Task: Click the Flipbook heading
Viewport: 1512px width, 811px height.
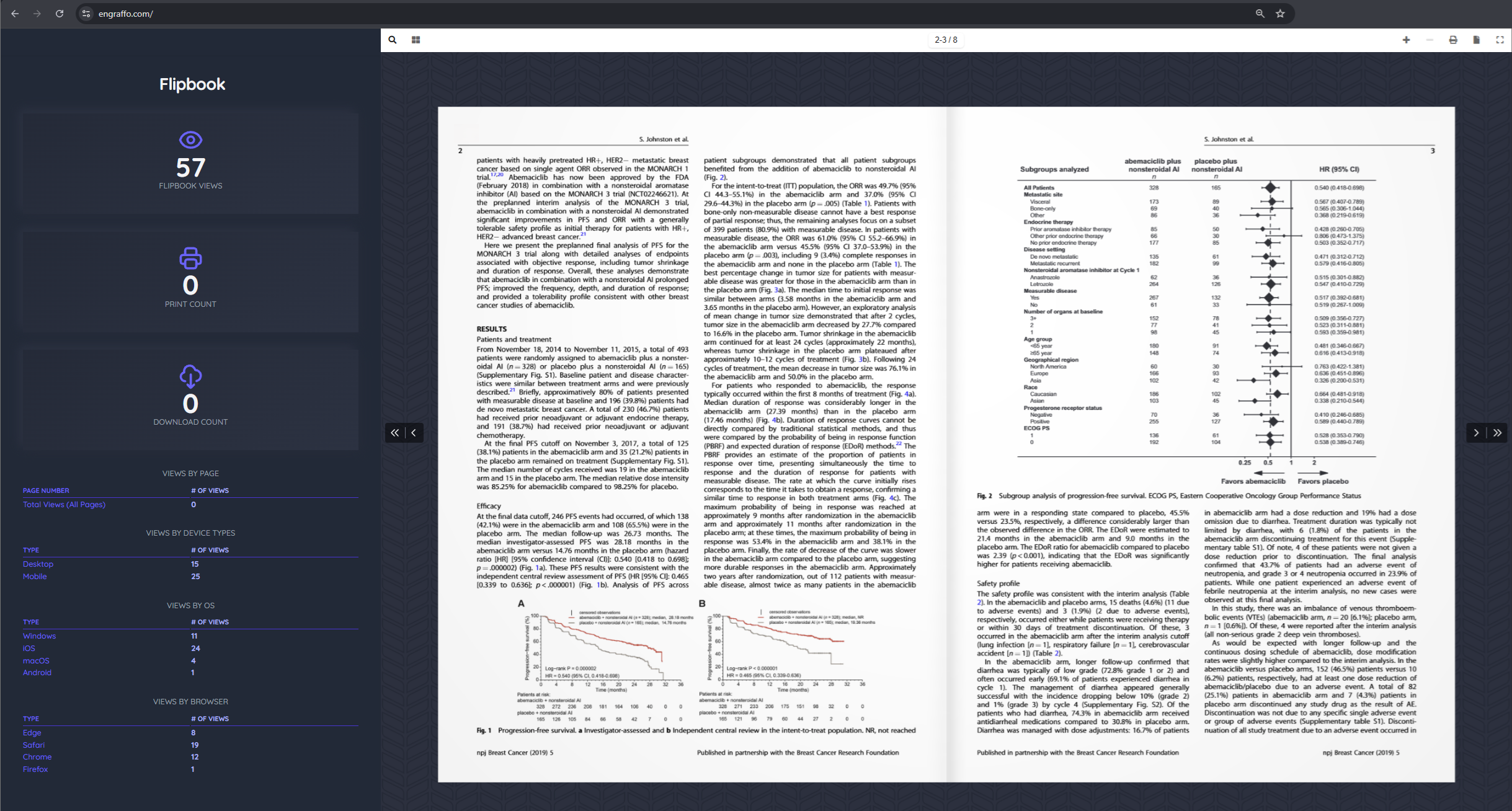Action: (192, 84)
